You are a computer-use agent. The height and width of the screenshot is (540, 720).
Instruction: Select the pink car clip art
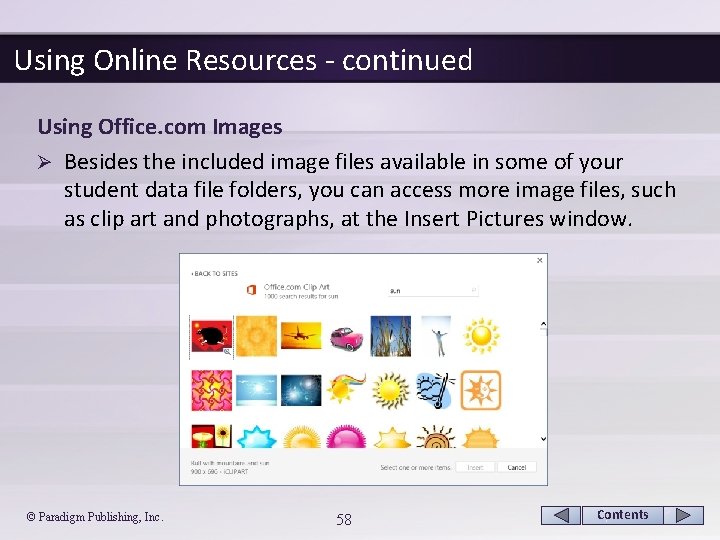346,339
